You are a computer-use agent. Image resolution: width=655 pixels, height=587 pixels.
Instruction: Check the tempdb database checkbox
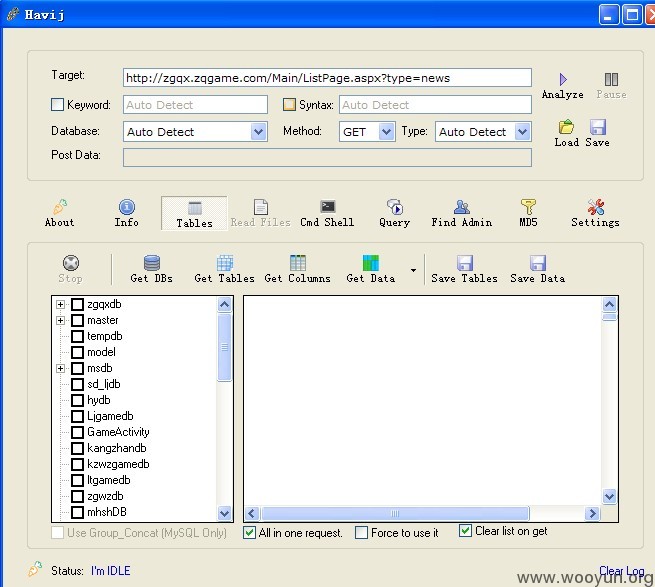pyautogui.click(x=77, y=336)
